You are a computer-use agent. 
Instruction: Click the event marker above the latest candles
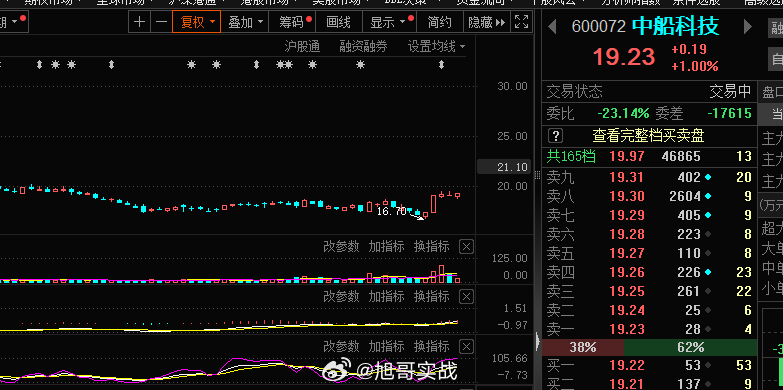click(441, 64)
